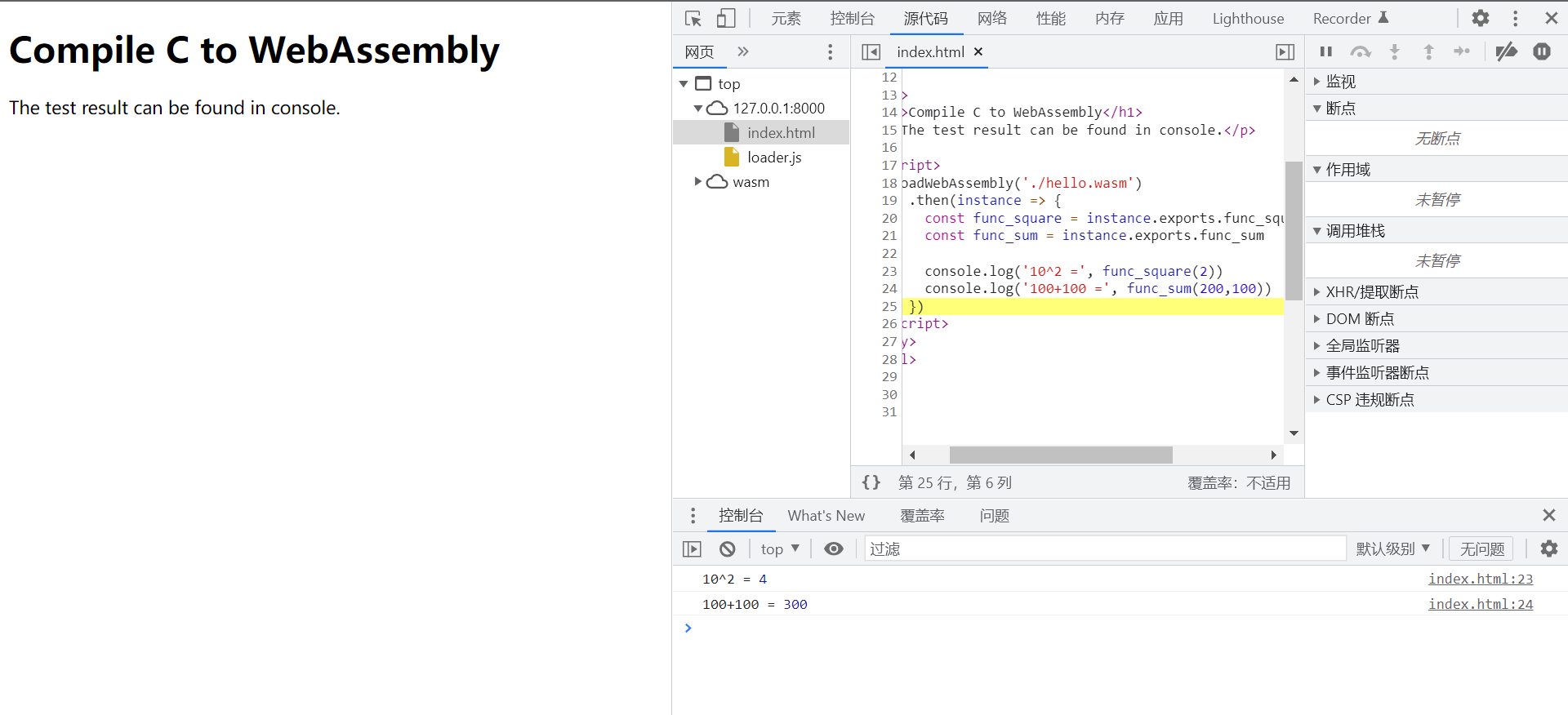
Task: Pause script execution button
Action: click(1326, 51)
